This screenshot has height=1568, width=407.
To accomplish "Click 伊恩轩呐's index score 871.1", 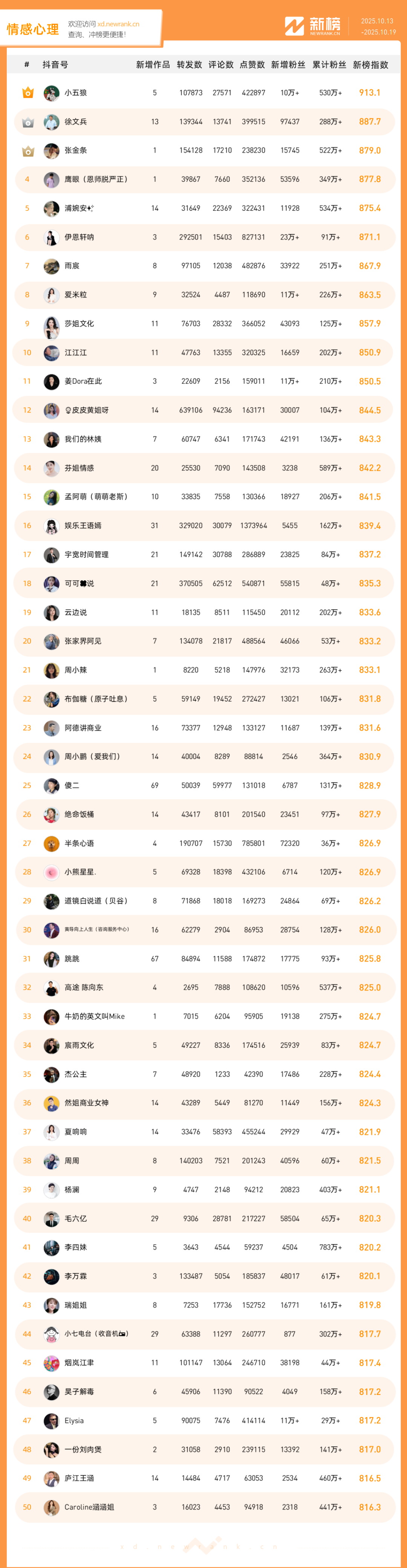I will [x=370, y=237].
